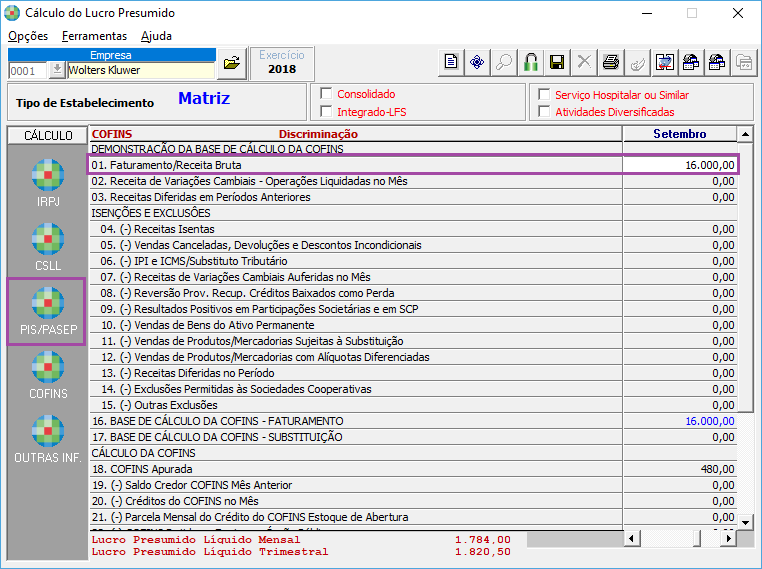
Task: Click the Matriz establishment type label
Action: click(204, 98)
